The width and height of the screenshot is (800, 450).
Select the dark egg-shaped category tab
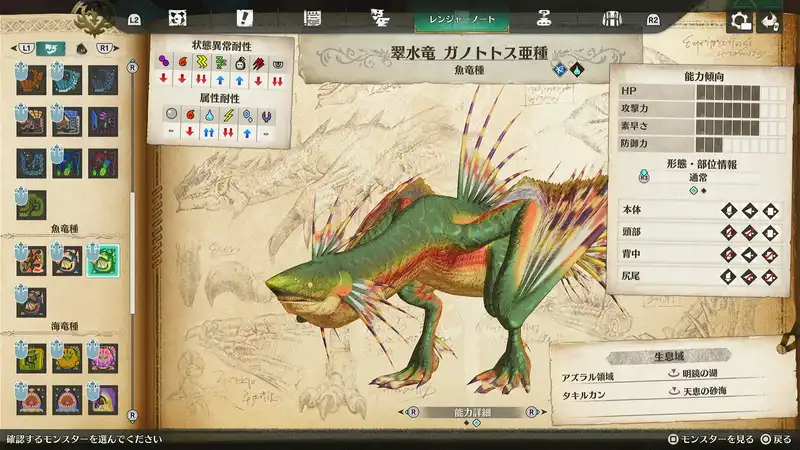click(x=81, y=49)
